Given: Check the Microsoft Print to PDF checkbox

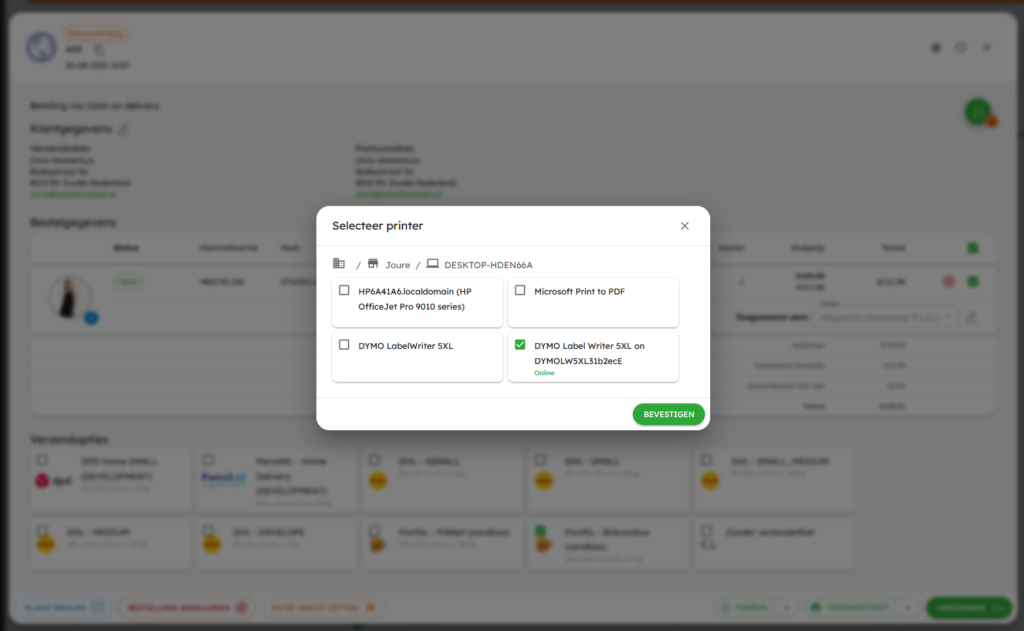Looking at the screenshot, I should coord(520,290).
